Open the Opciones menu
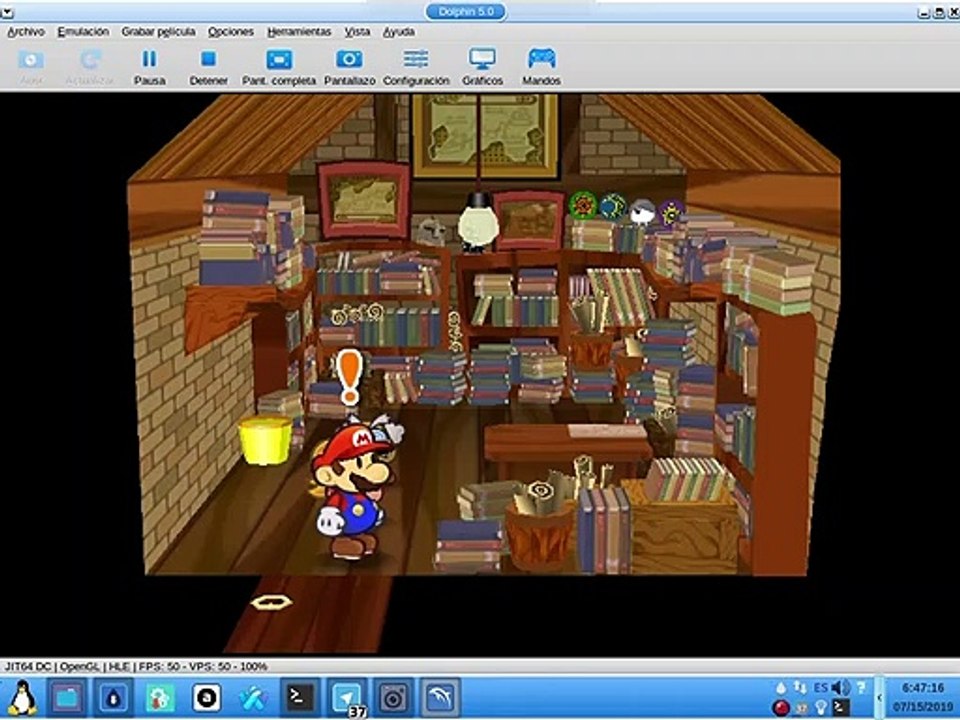 point(231,32)
